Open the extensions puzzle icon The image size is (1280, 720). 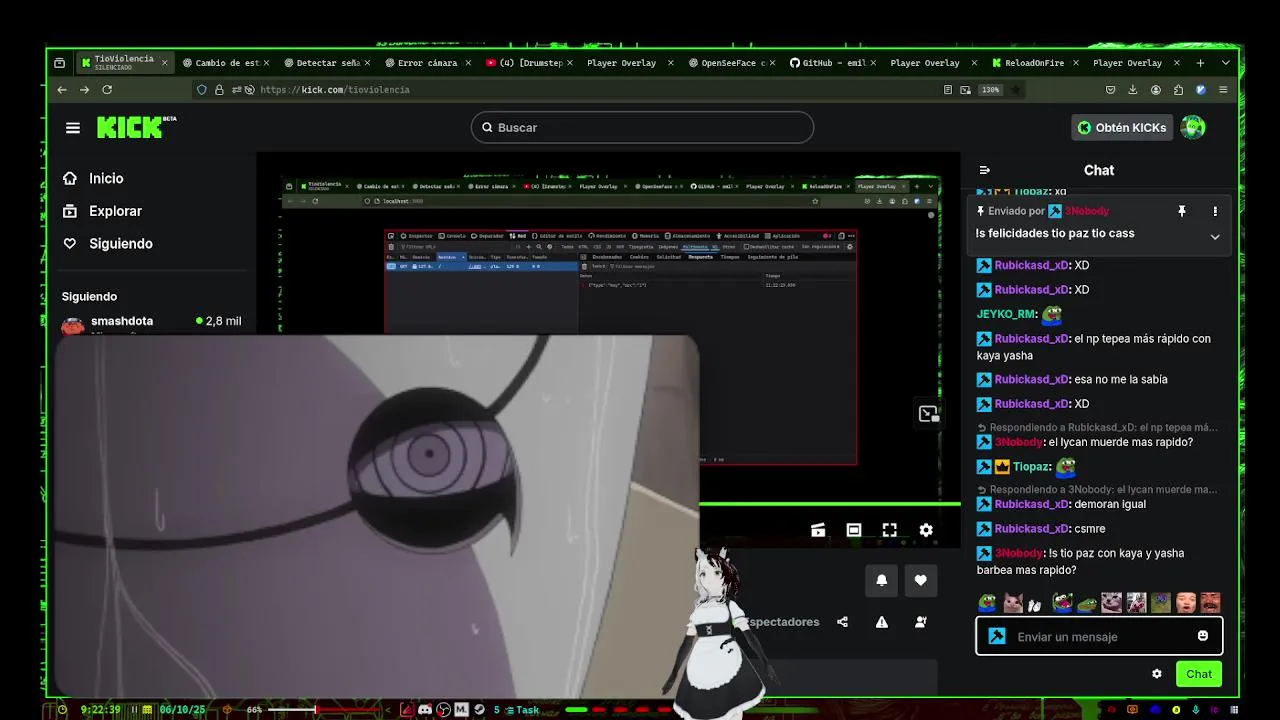[x=1178, y=90]
